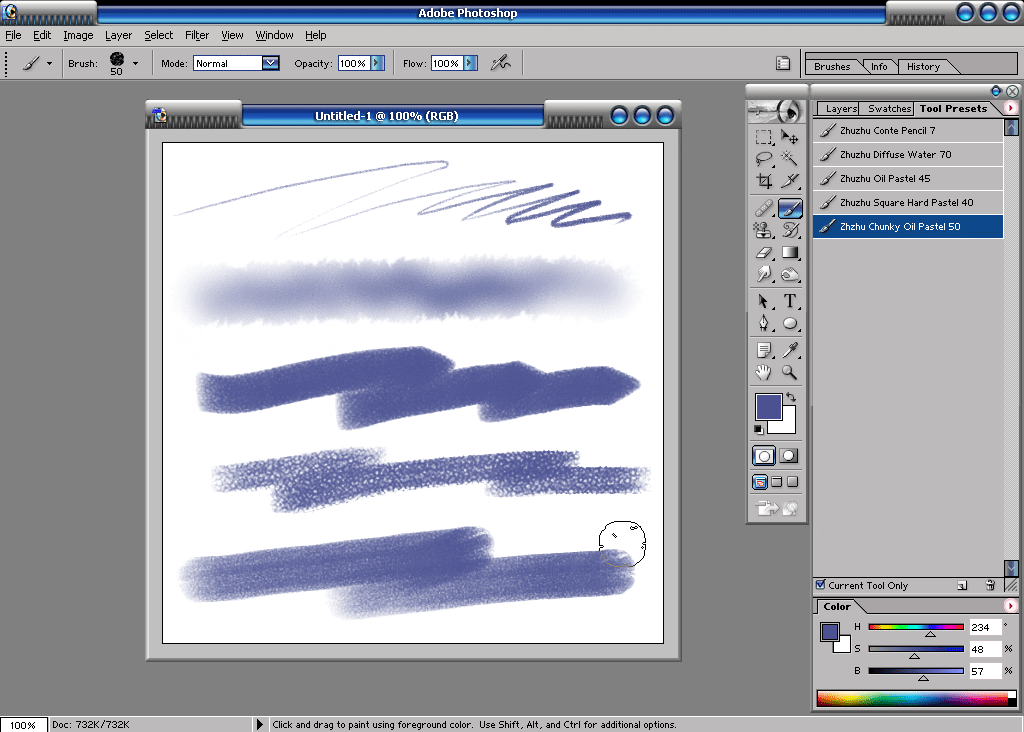The height and width of the screenshot is (732, 1024).
Task: Select the Eyedropper tool
Action: 790,351
